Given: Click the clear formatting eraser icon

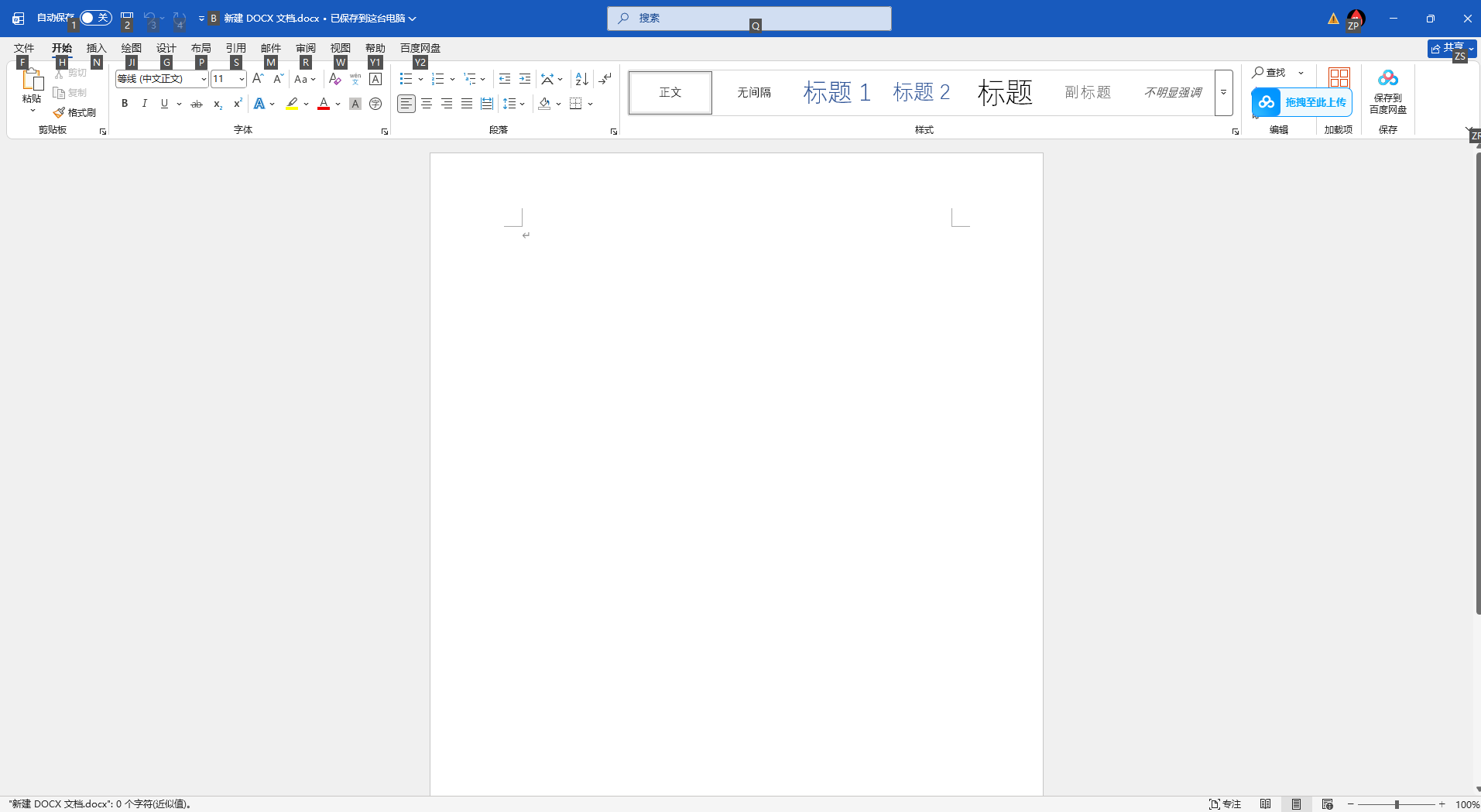Looking at the screenshot, I should (x=334, y=79).
